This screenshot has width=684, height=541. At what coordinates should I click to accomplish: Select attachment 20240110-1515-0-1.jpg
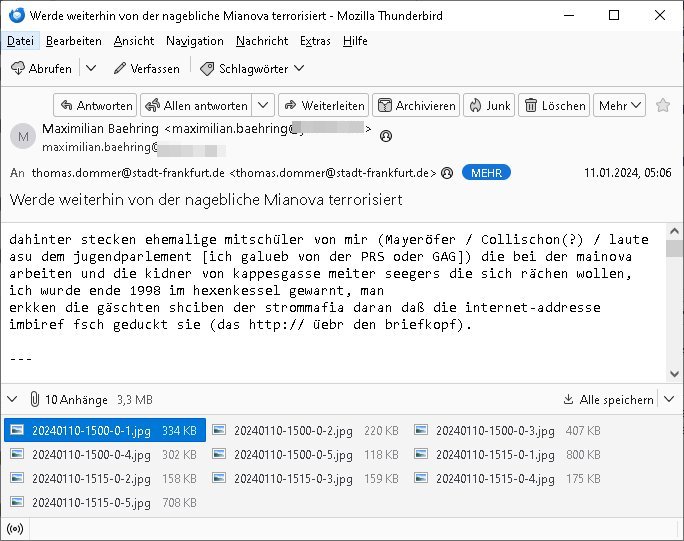pos(498,454)
